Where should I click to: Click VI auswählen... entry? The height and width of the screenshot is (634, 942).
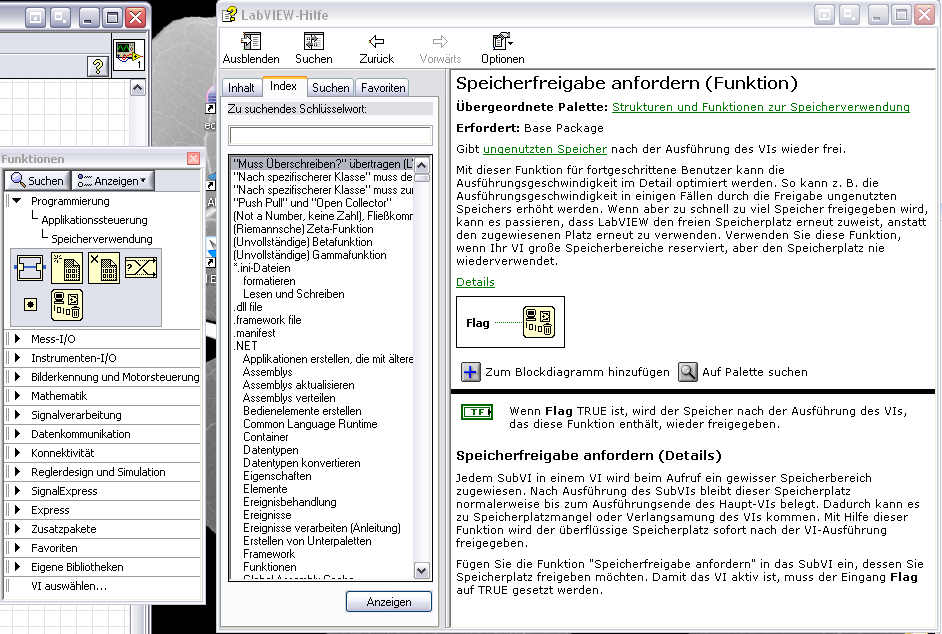69,587
